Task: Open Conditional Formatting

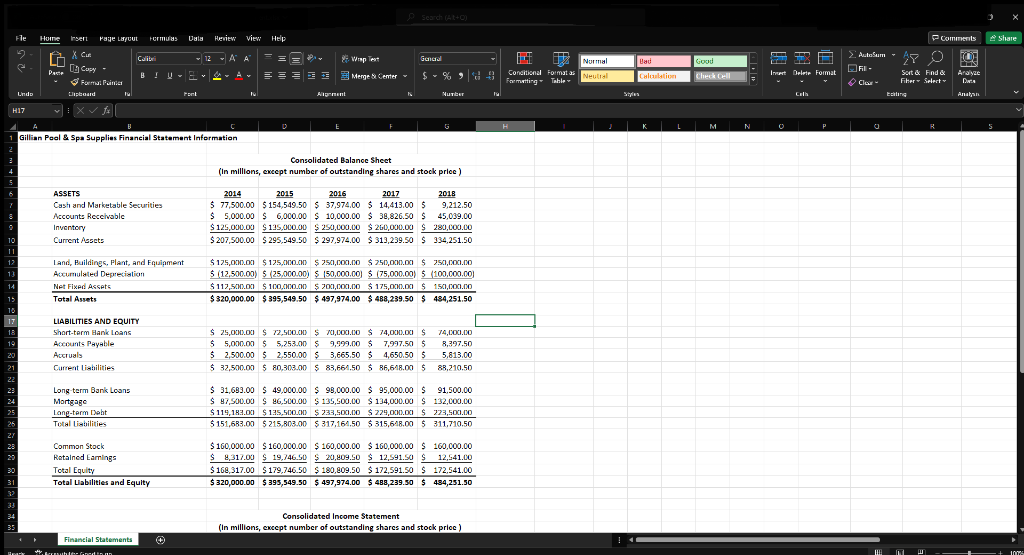Action: [x=524, y=68]
